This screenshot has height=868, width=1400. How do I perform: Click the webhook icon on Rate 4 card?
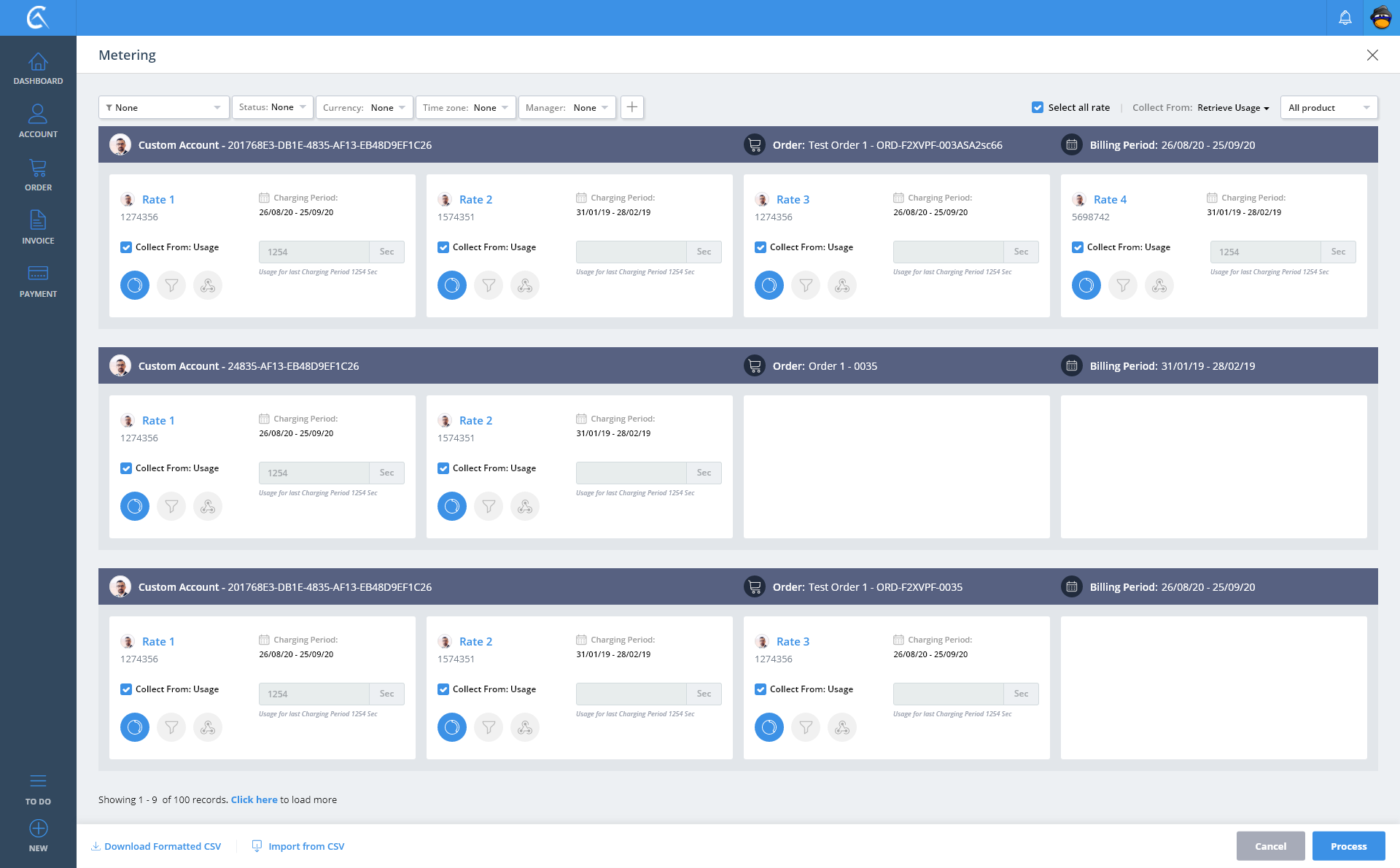tap(1159, 285)
